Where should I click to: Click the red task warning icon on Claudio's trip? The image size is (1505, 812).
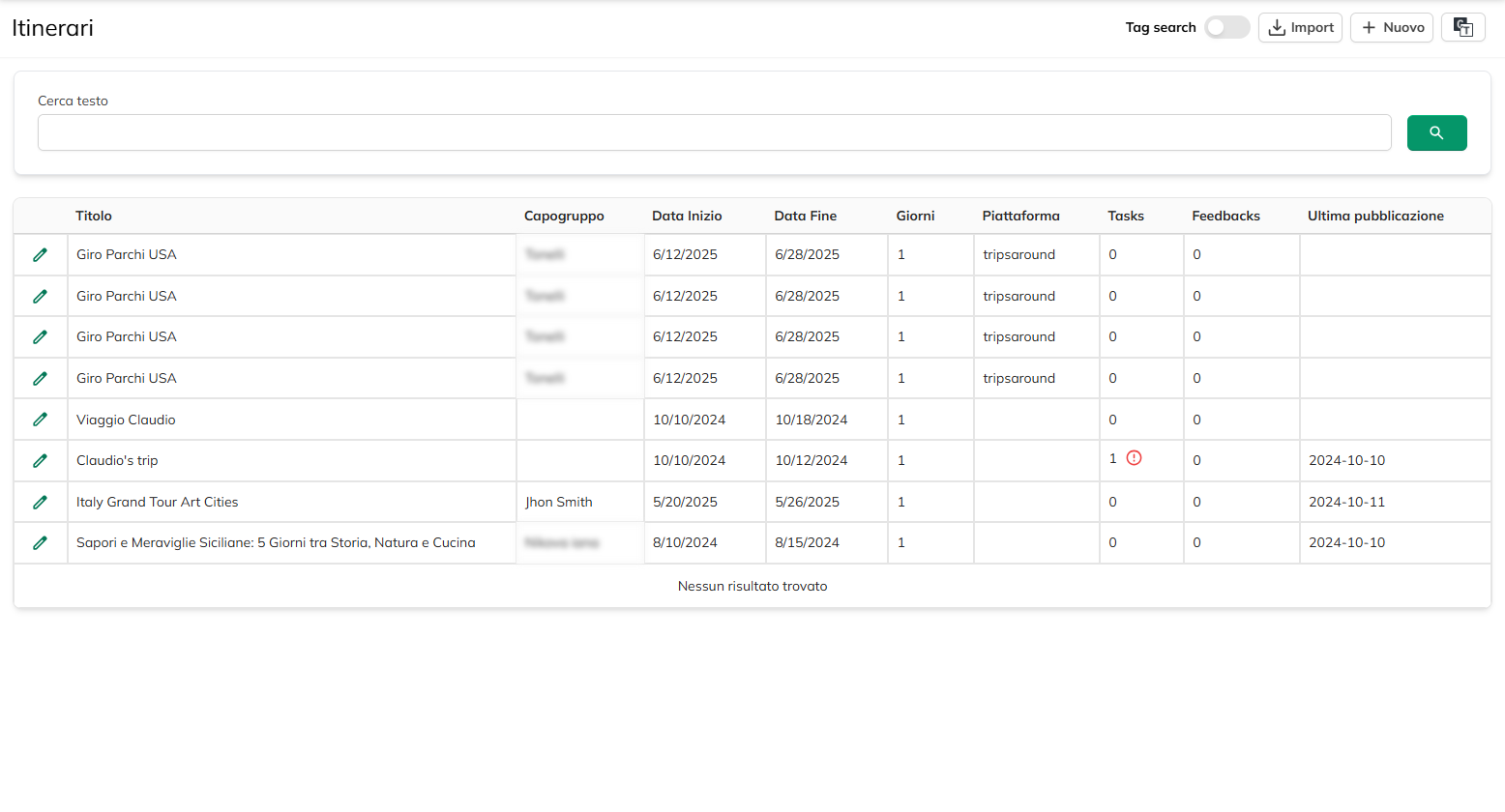click(1134, 458)
